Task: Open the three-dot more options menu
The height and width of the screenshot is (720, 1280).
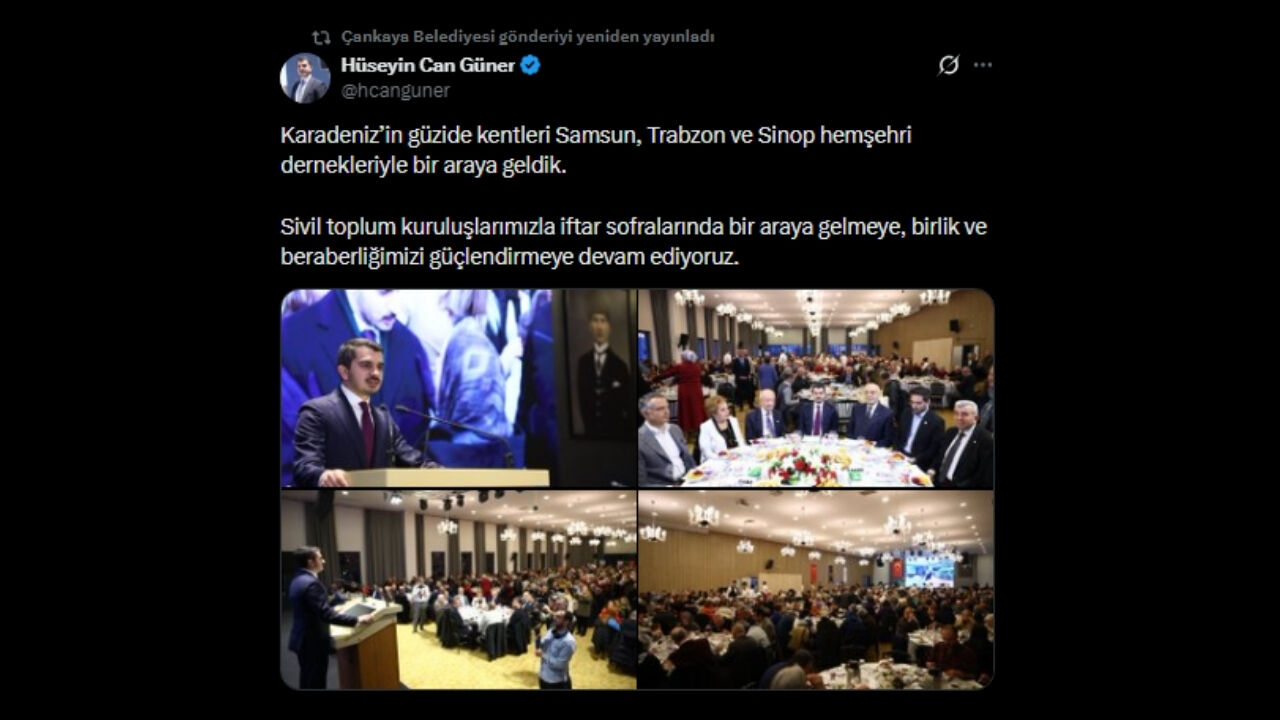Action: click(x=983, y=65)
